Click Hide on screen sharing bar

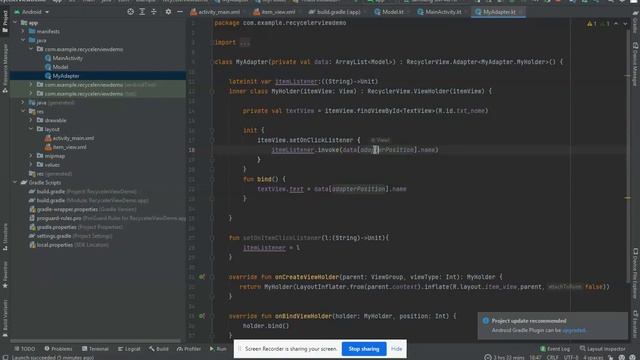click(396, 349)
